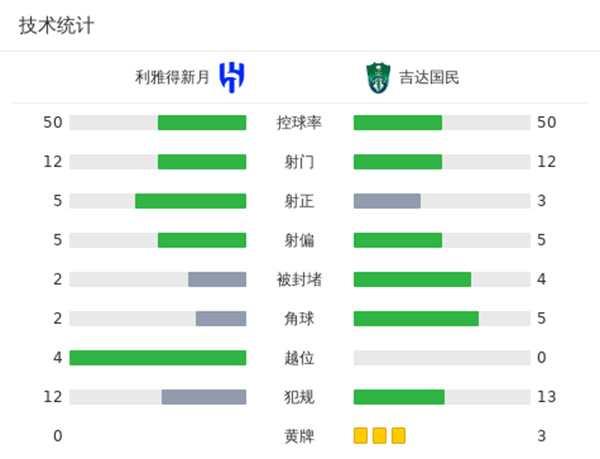Click the 射门 stat label
This screenshot has width=600, height=459.
[x=299, y=162]
